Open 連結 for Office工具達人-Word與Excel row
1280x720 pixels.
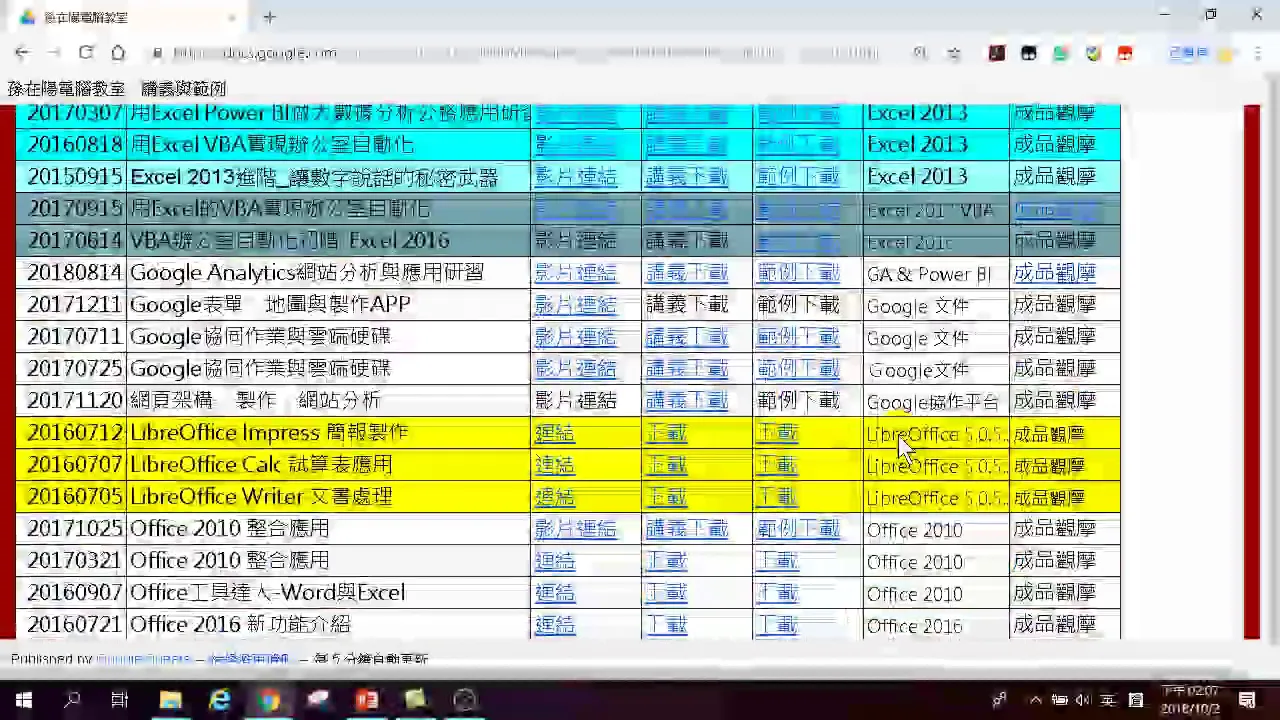554,593
